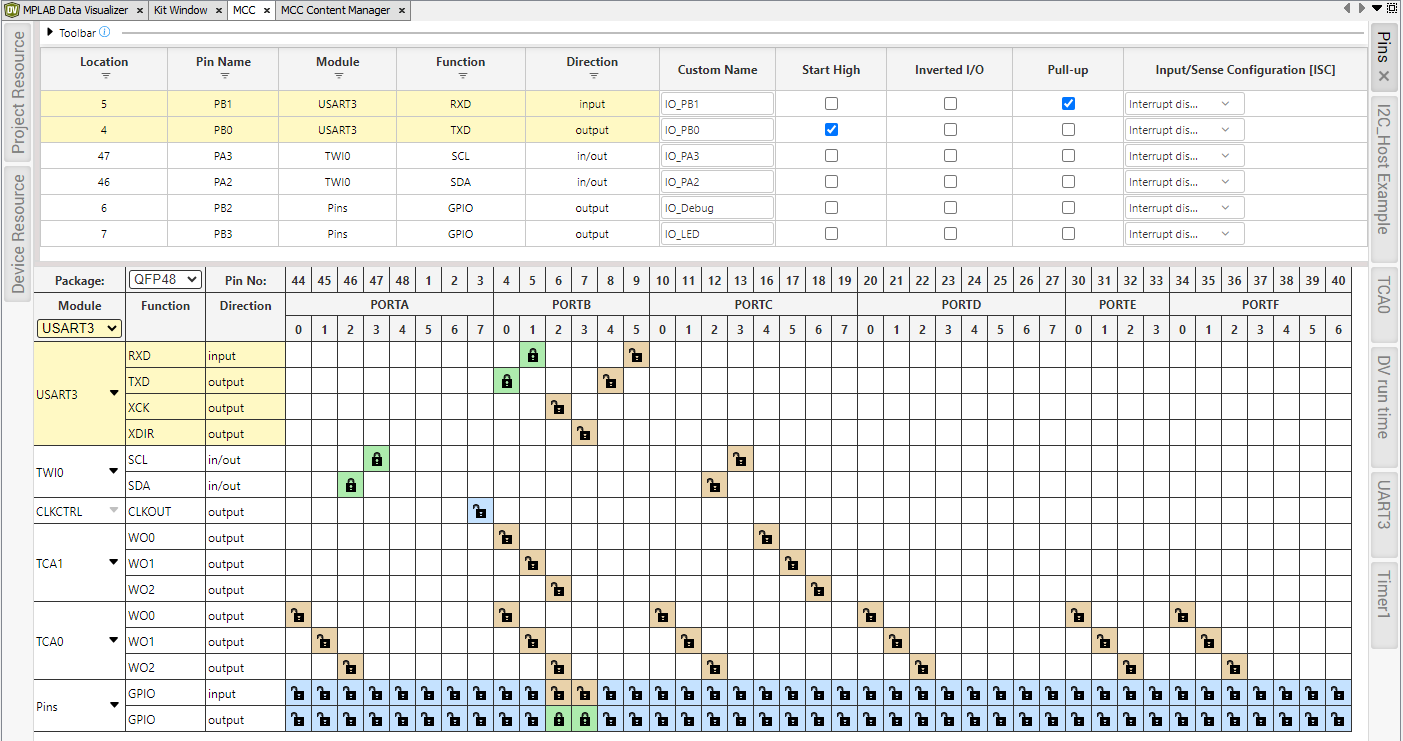1403x741 pixels.
Task: Edit custom name field IO_LED
Action: coord(717,233)
